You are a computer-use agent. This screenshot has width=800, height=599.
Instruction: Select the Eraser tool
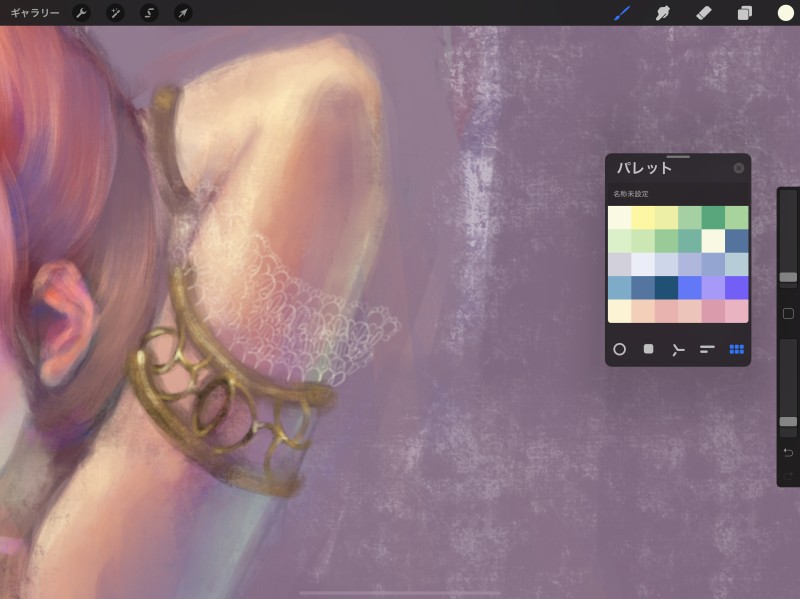point(704,13)
